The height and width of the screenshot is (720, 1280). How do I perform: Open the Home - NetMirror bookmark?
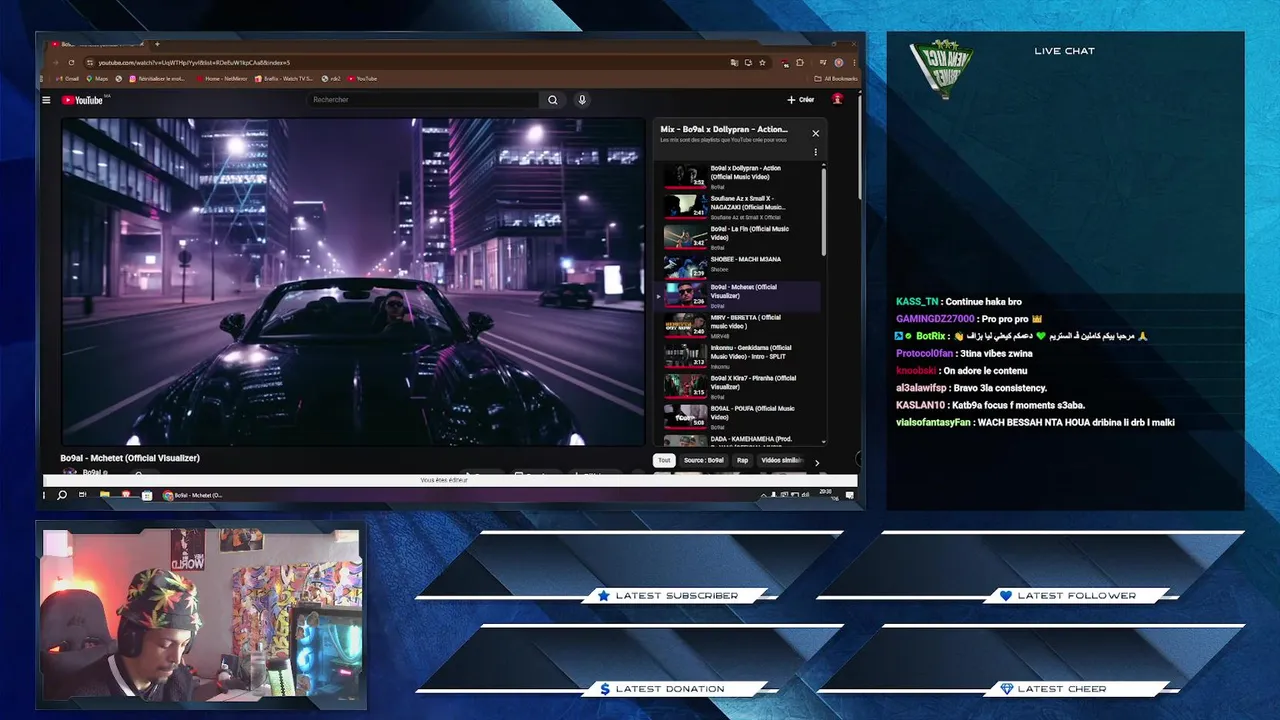coord(222,78)
